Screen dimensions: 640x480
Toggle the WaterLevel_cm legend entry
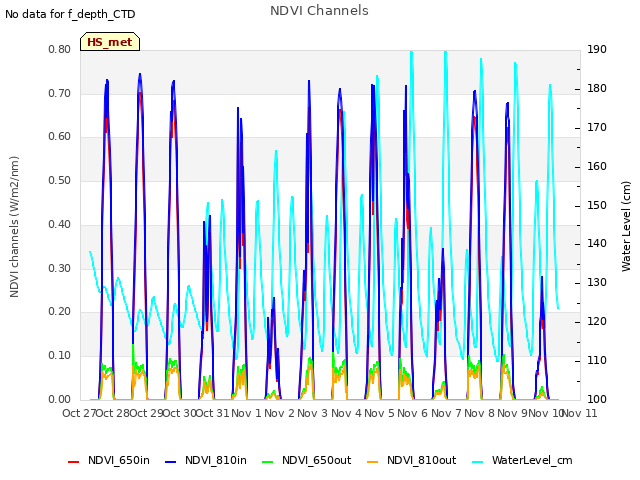pos(522,460)
